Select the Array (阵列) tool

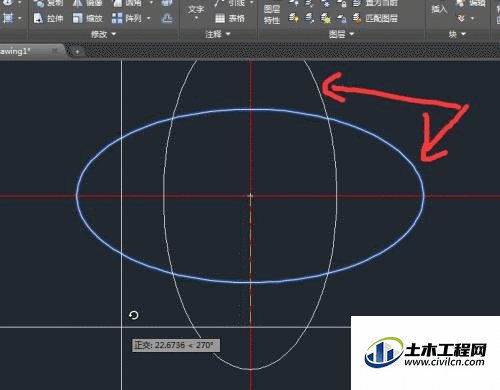(x=127, y=18)
